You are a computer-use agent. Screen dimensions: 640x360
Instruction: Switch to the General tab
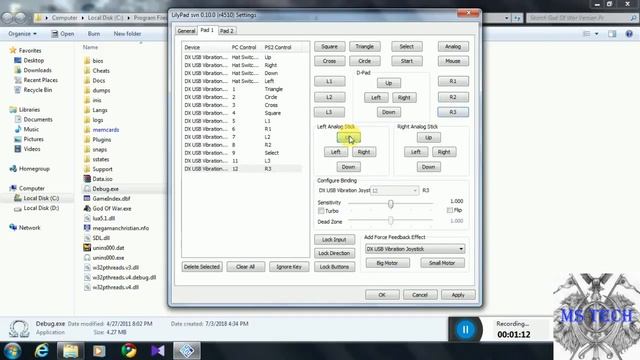point(186,31)
